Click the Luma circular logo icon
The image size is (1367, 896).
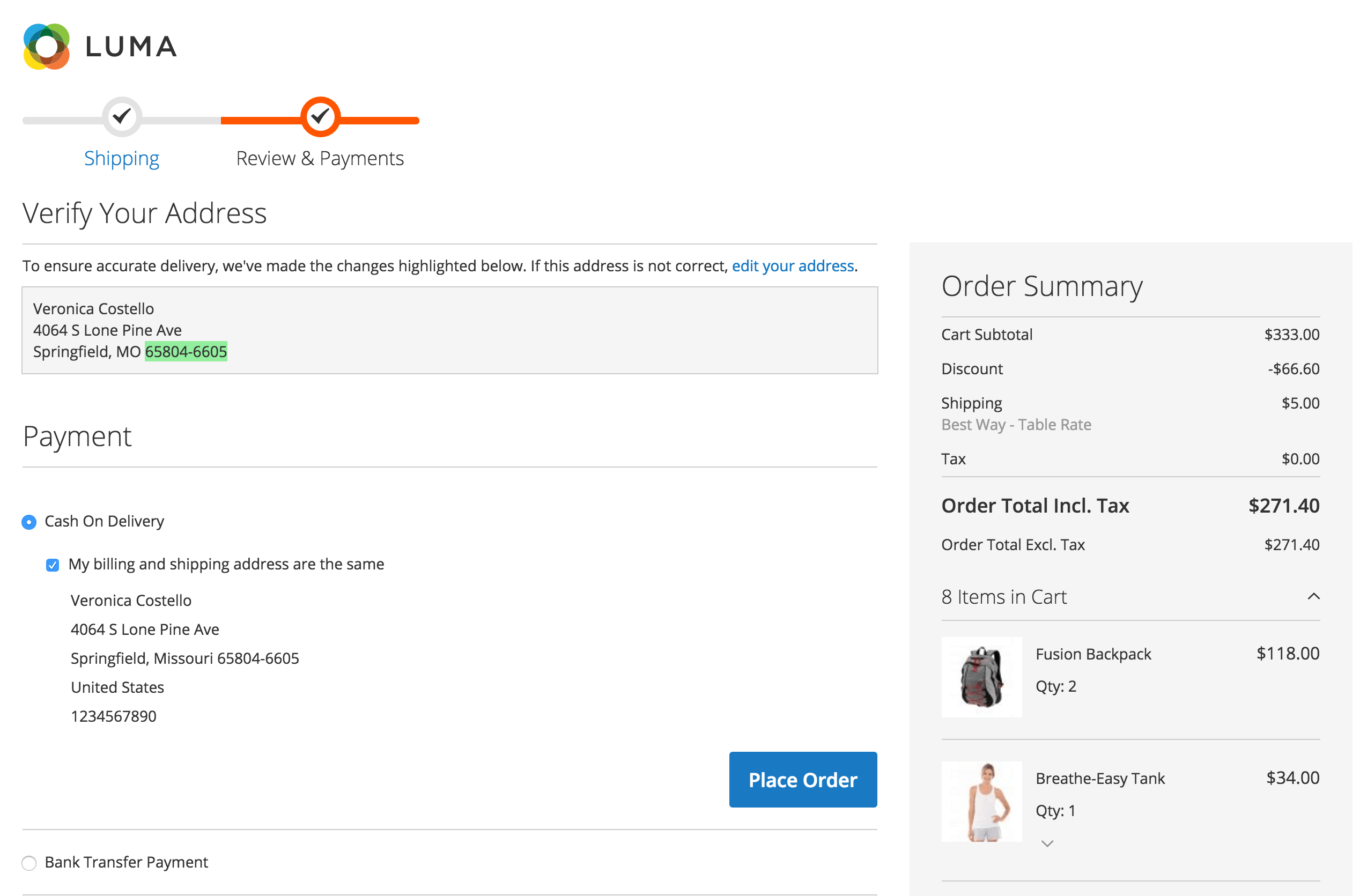(x=47, y=47)
